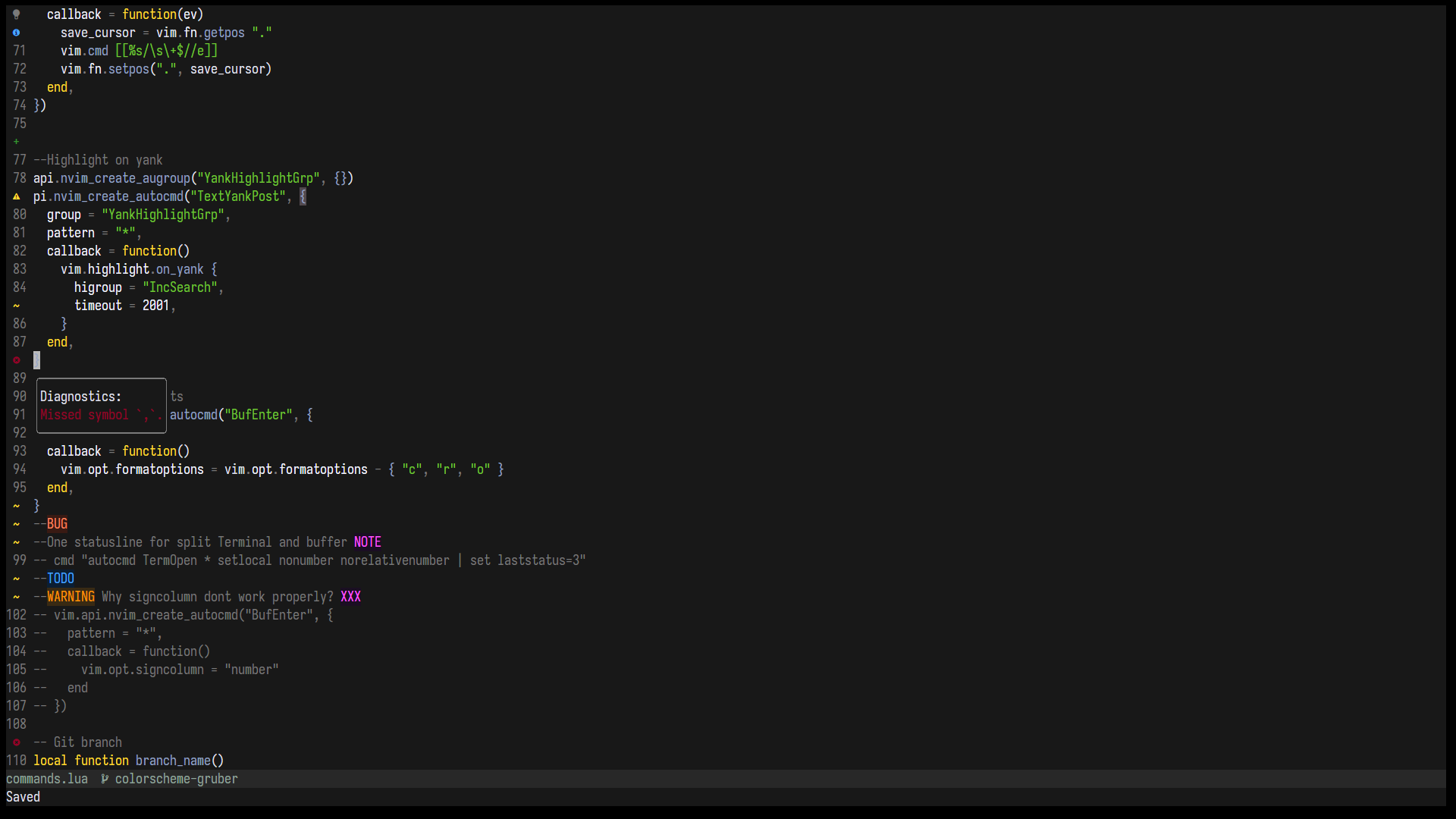This screenshot has height=819, width=1456.
Task: Click the green plus git-added sign
Action: pos(16,142)
